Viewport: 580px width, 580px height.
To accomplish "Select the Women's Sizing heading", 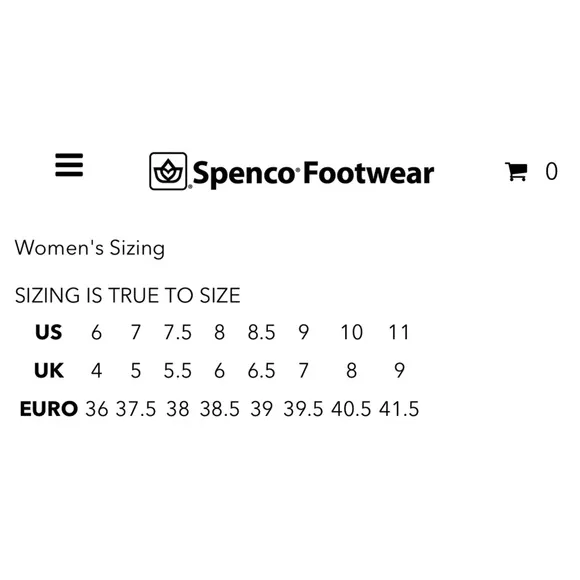I will [x=90, y=248].
